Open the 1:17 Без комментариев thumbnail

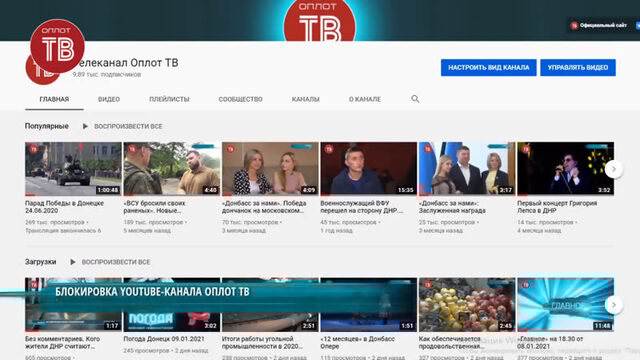tap(73, 304)
